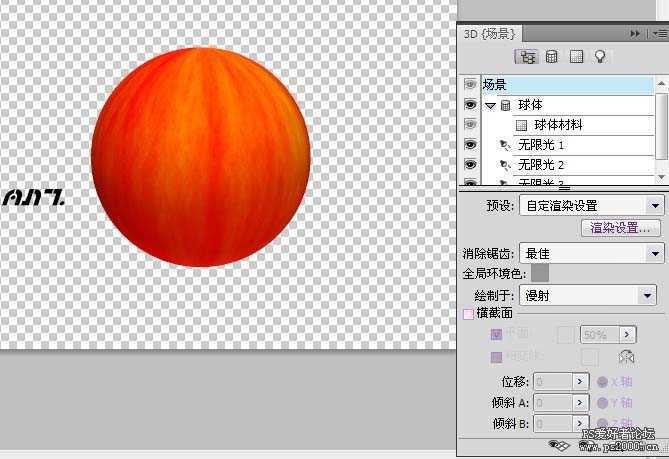Select the 场景 row in the list
Screen dimensions: 669x459
tap(567, 84)
